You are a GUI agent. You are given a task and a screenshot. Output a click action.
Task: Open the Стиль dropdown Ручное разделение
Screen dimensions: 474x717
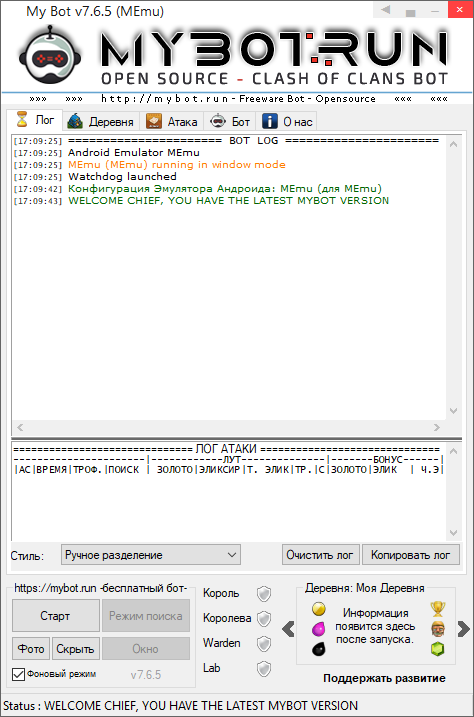point(150,555)
